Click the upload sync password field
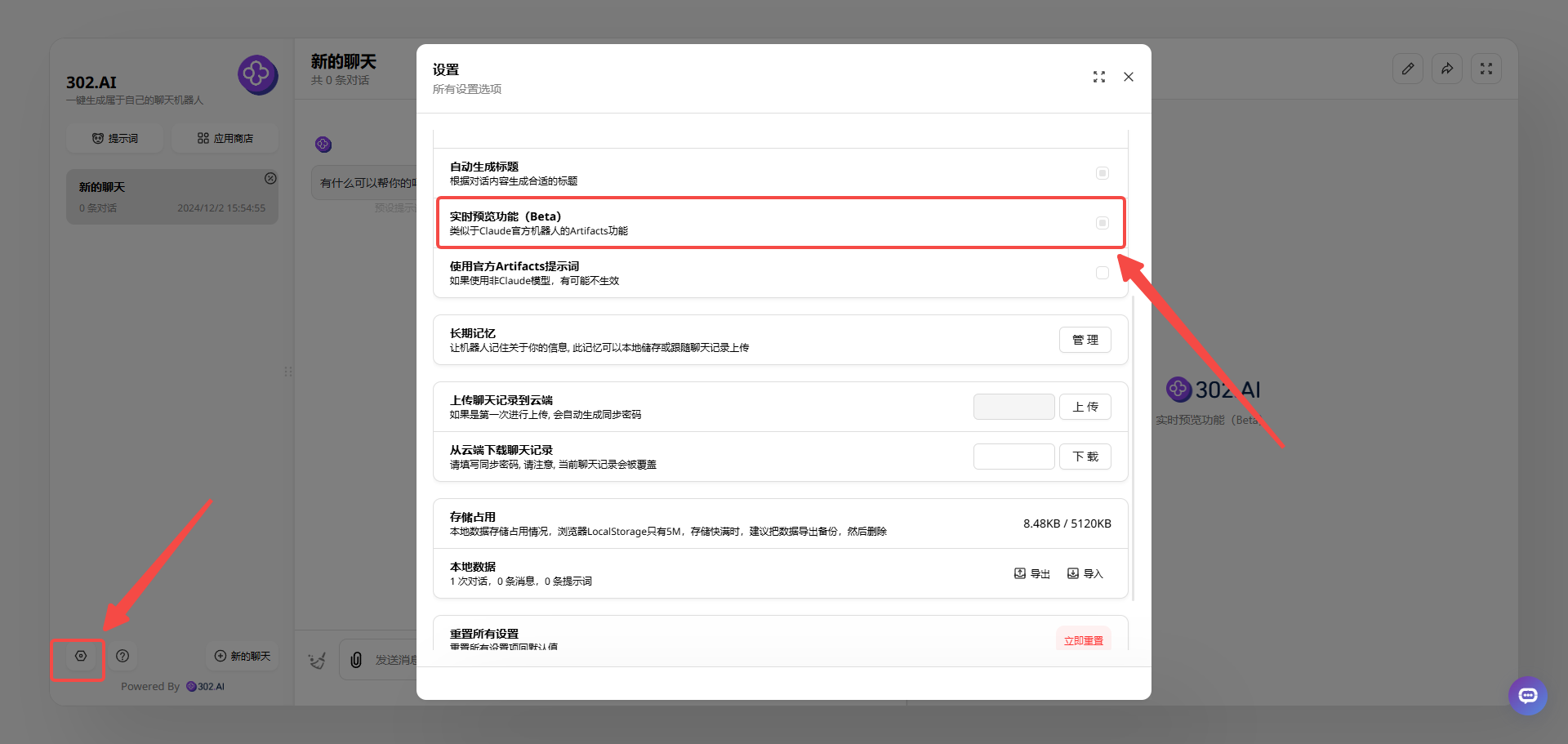Viewport: 1568px width, 744px height. pyautogui.click(x=1014, y=407)
